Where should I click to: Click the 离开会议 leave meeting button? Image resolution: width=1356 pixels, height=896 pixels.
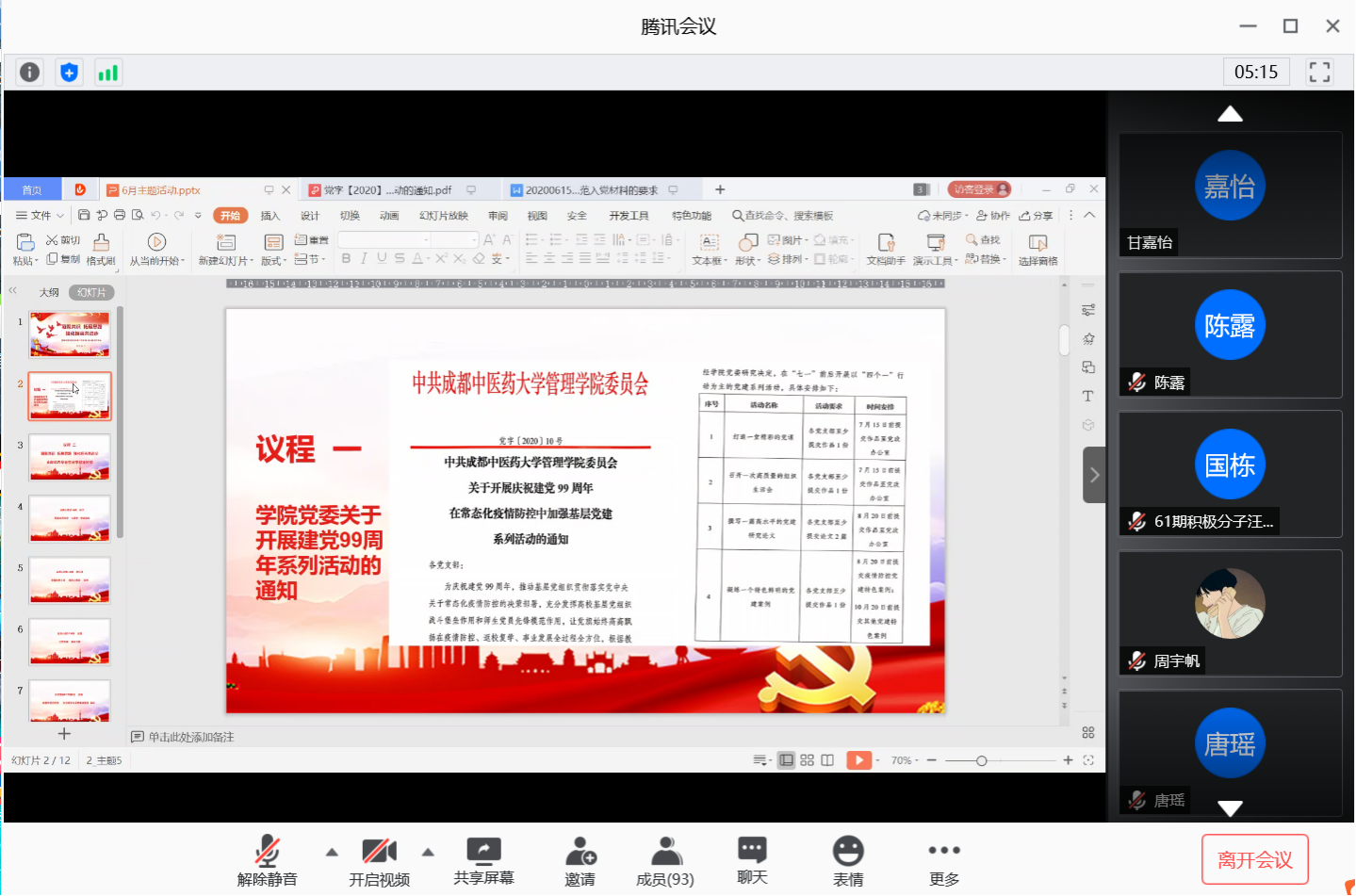point(1255,859)
